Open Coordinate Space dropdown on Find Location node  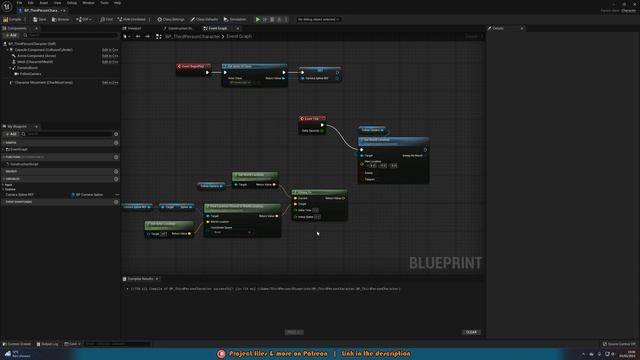click(x=232, y=232)
